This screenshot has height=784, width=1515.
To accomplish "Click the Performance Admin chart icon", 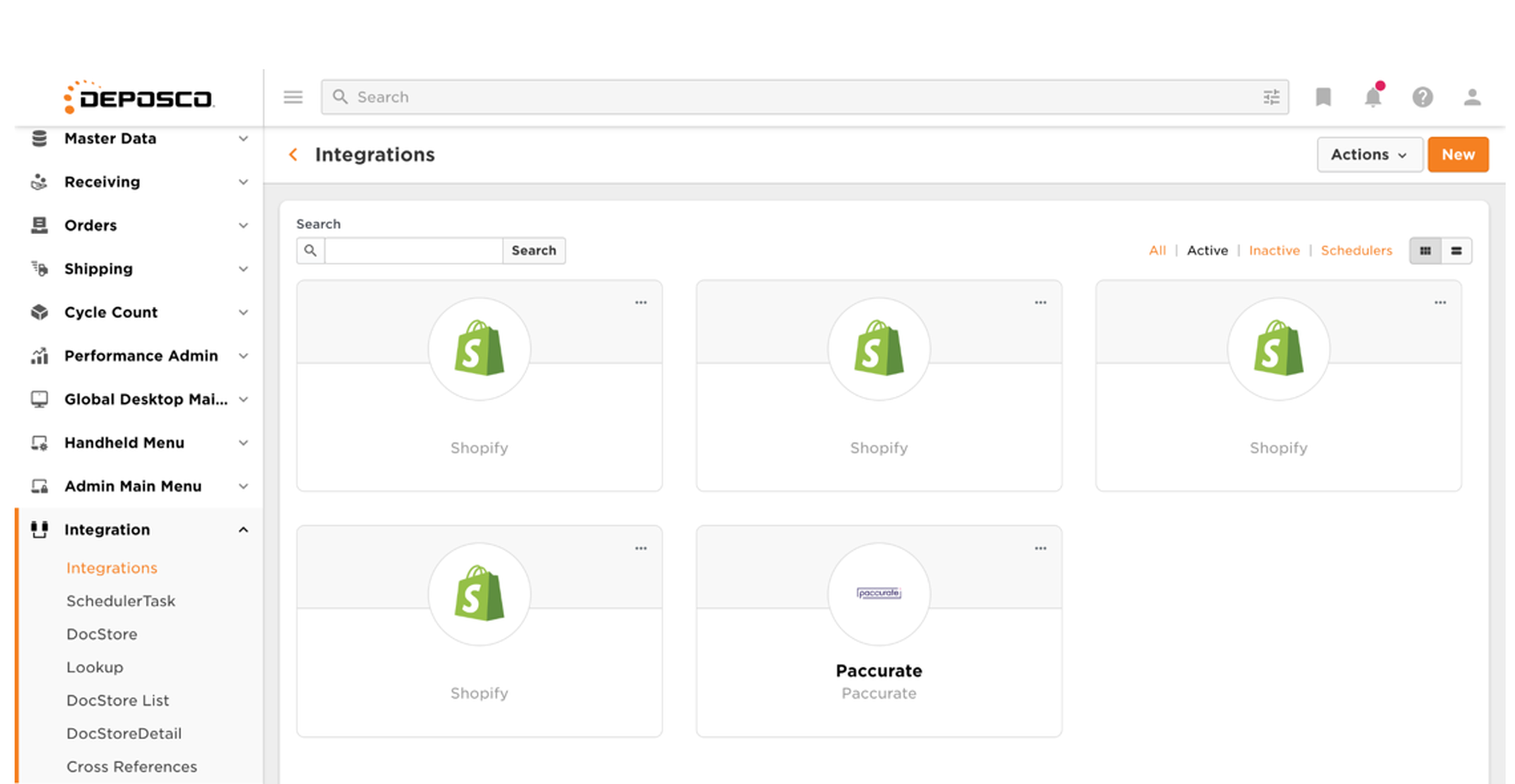I will pyautogui.click(x=39, y=356).
